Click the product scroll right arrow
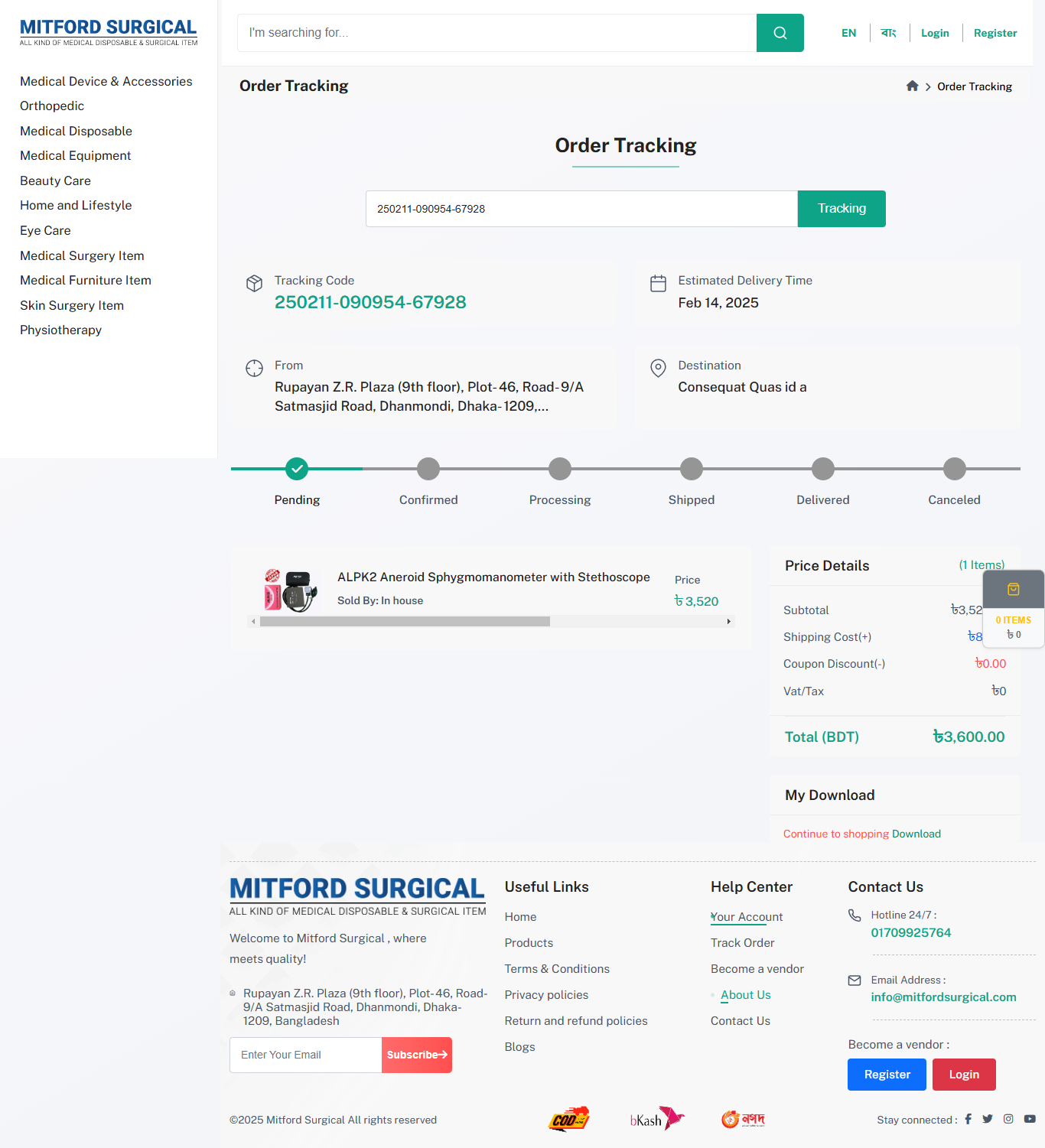Screen dimensions: 1045x1148 coord(729,622)
